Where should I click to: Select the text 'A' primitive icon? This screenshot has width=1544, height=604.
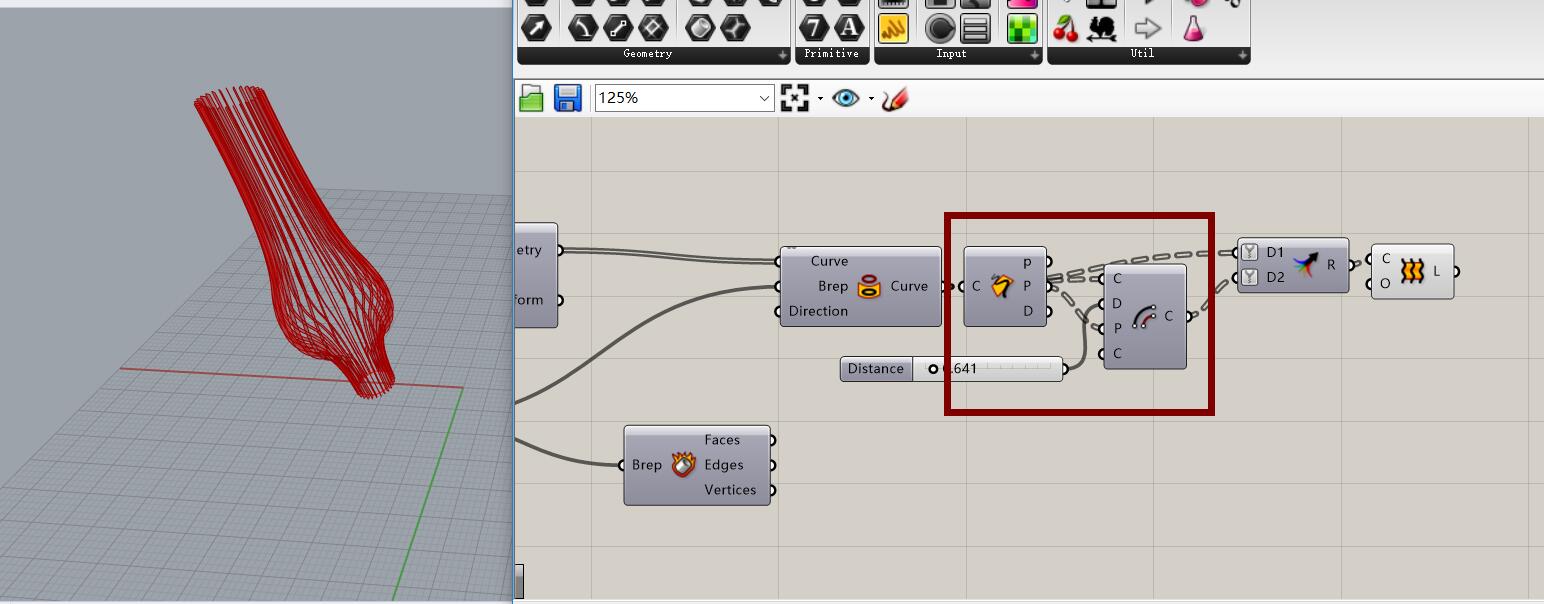pyautogui.click(x=849, y=28)
